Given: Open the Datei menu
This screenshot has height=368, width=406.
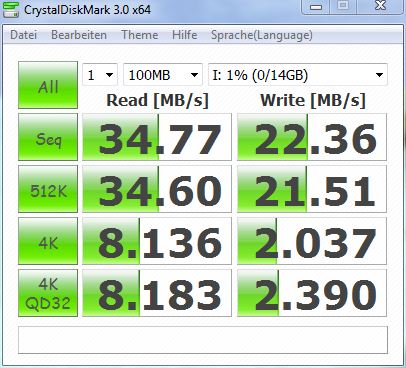Looking at the screenshot, I should click(23, 35).
